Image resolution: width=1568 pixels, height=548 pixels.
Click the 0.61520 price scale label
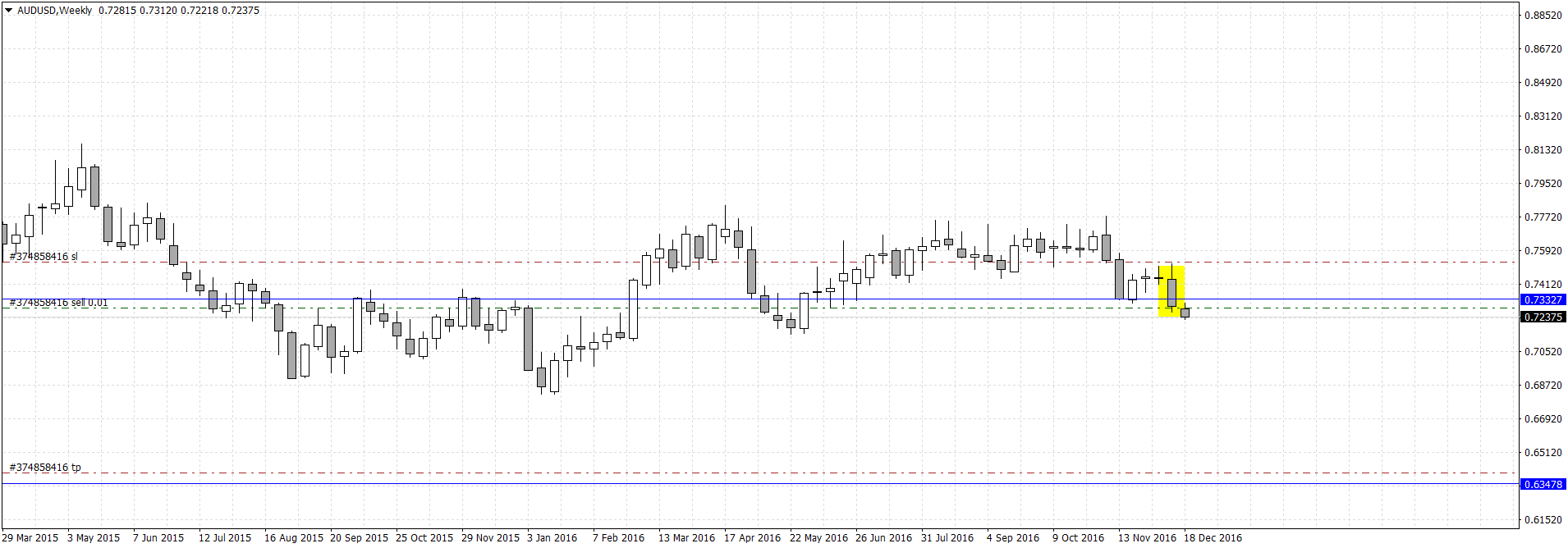click(1543, 520)
